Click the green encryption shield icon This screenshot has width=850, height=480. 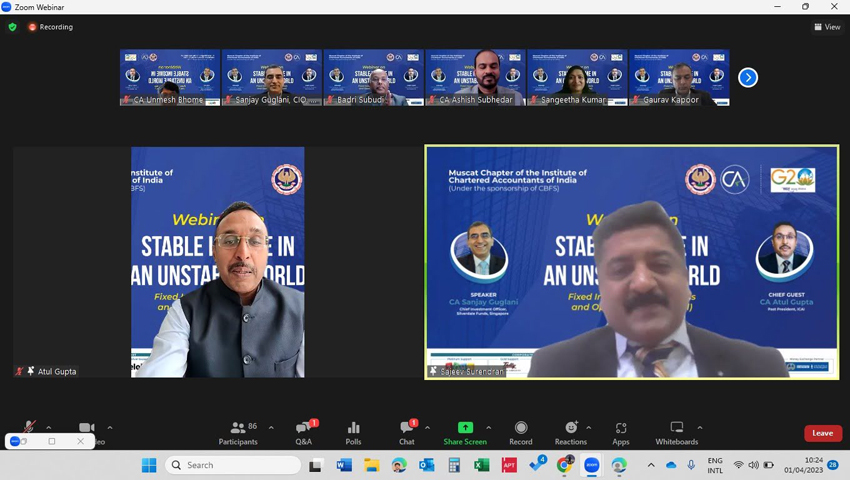(x=12, y=27)
